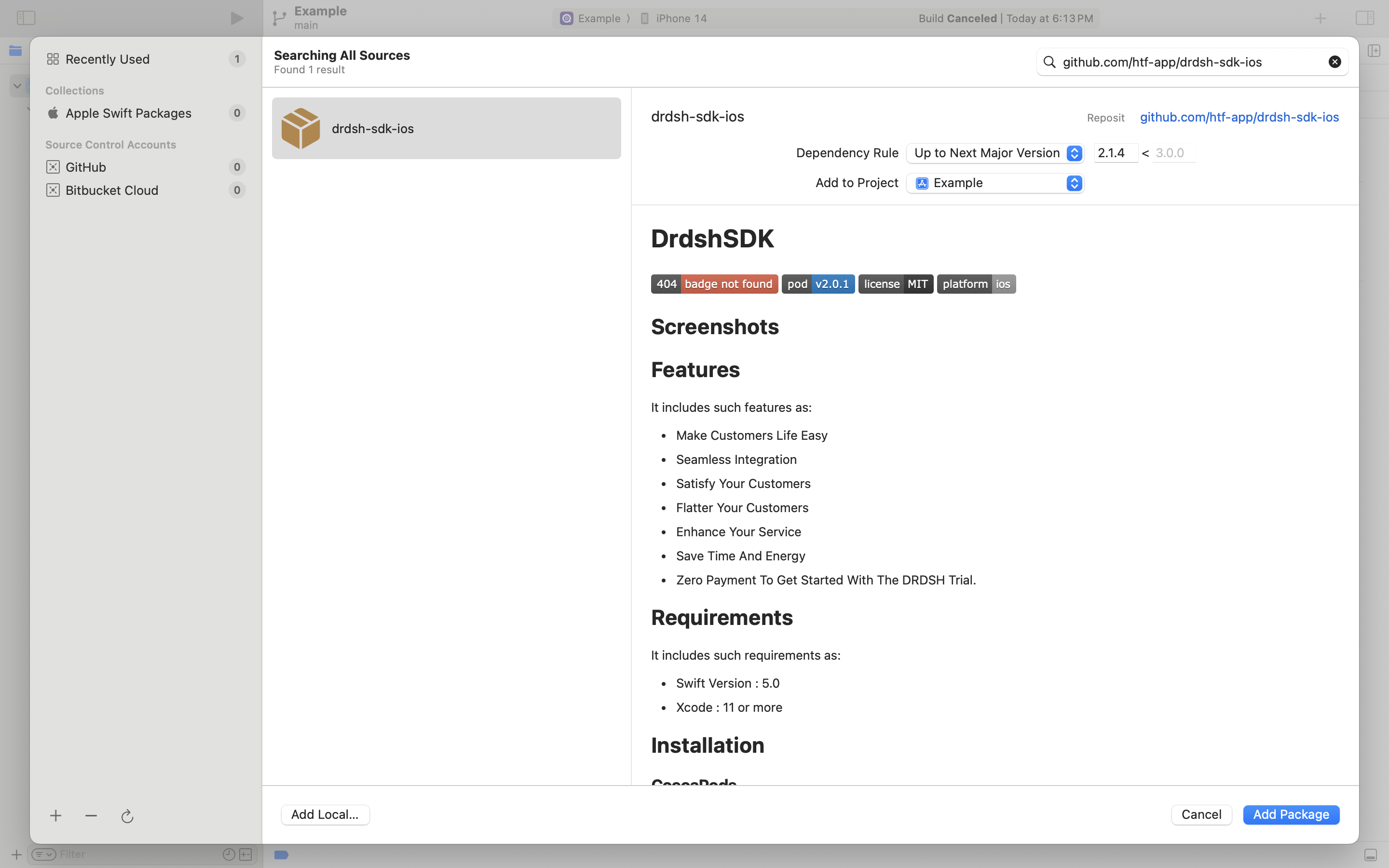The height and width of the screenshot is (868, 1389).
Task: Open the Add to Project dropdown
Action: (994, 183)
